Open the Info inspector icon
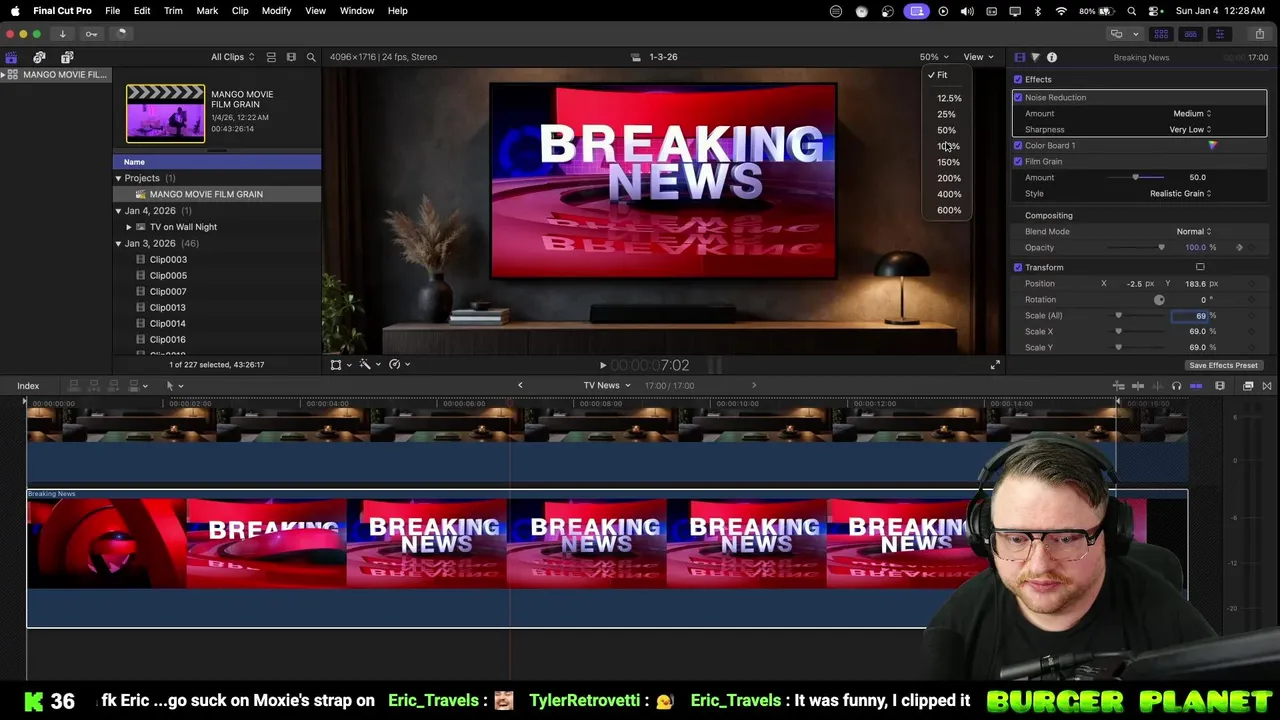Image resolution: width=1280 pixels, height=720 pixels. (1052, 57)
